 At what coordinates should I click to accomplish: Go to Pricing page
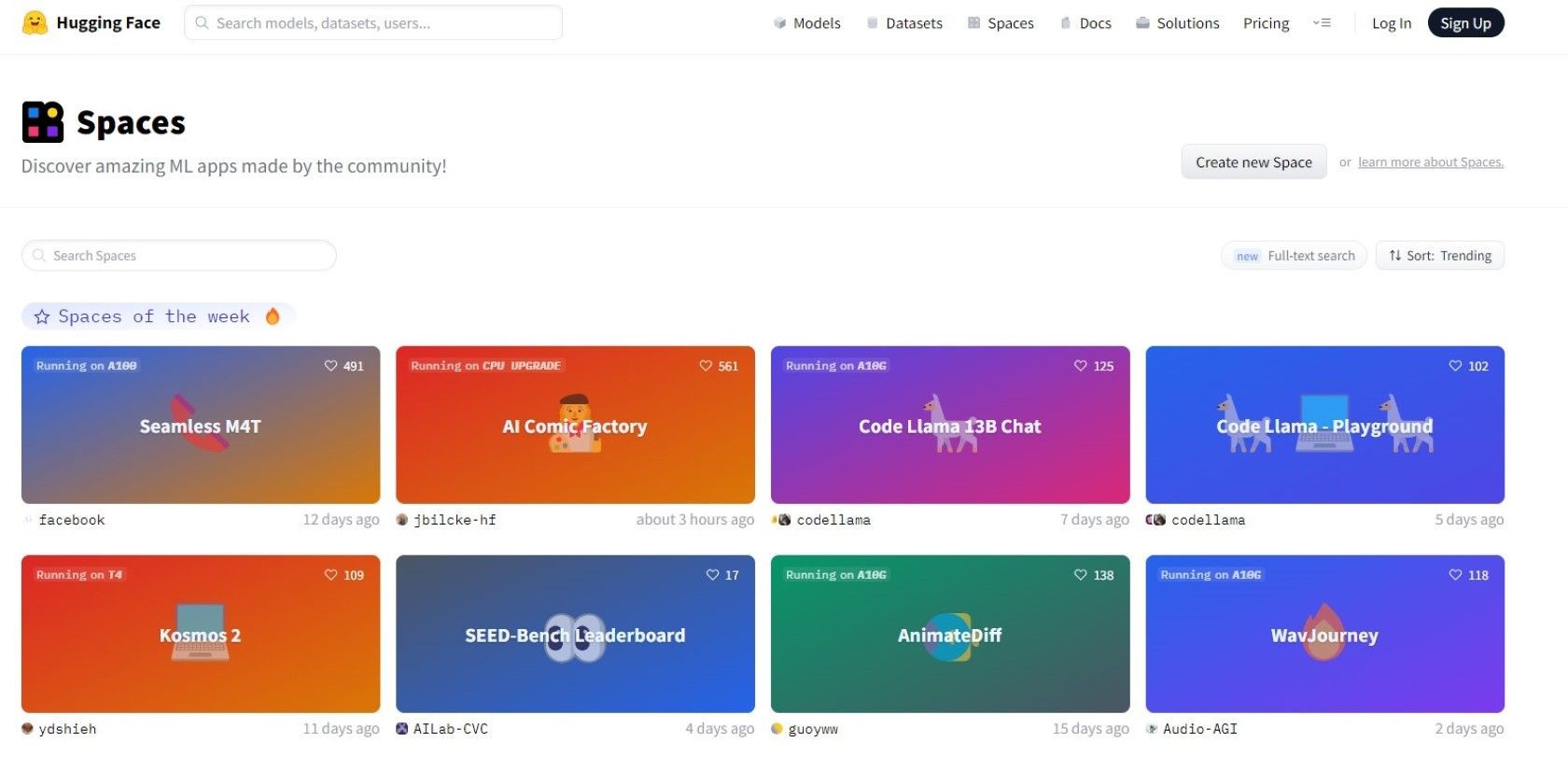click(1266, 23)
